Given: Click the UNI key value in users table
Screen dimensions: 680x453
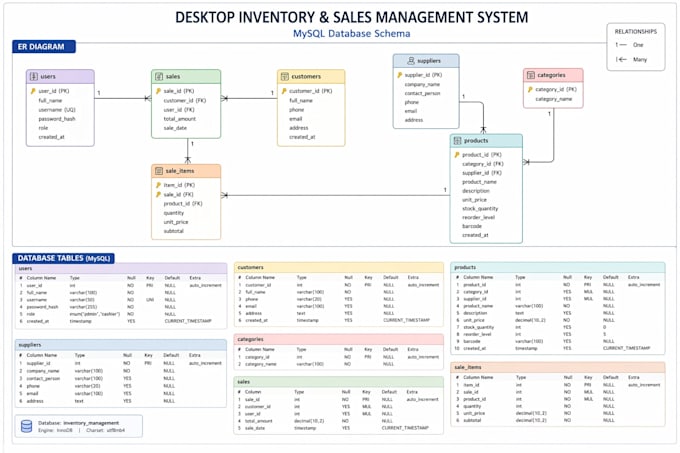Looking at the screenshot, I should point(150,300).
